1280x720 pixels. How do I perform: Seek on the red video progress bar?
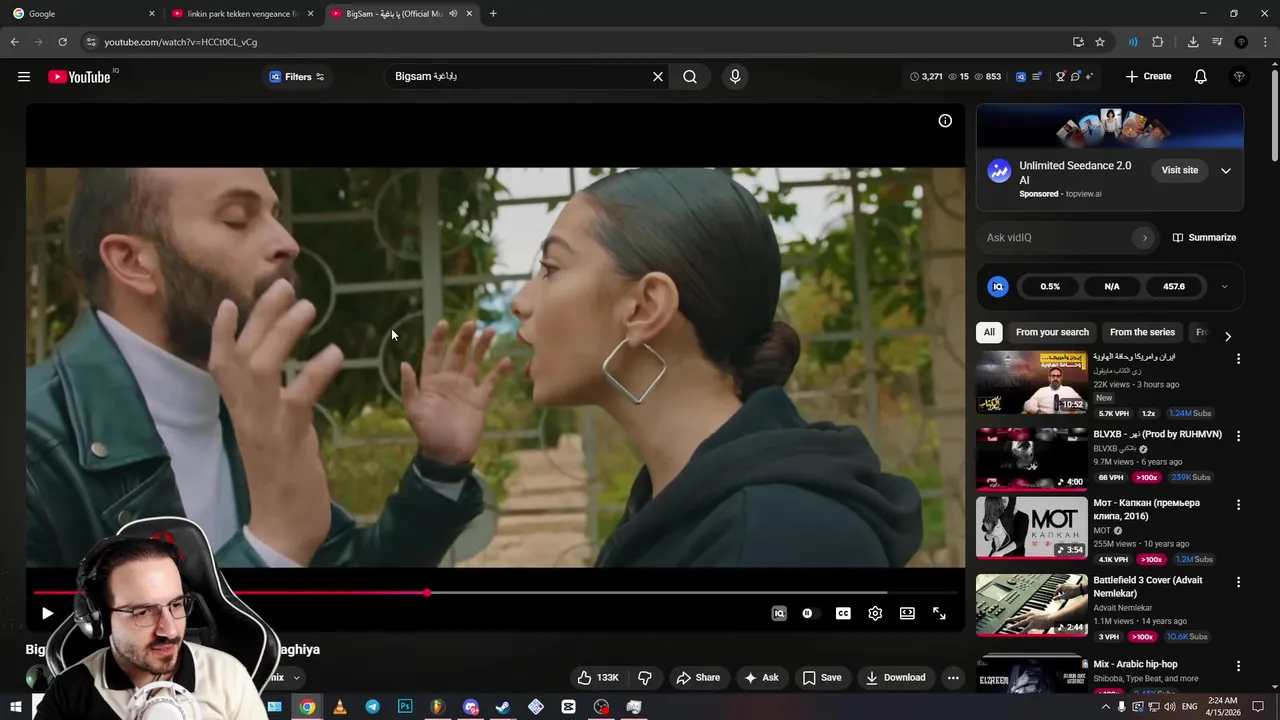pos(496,593)
